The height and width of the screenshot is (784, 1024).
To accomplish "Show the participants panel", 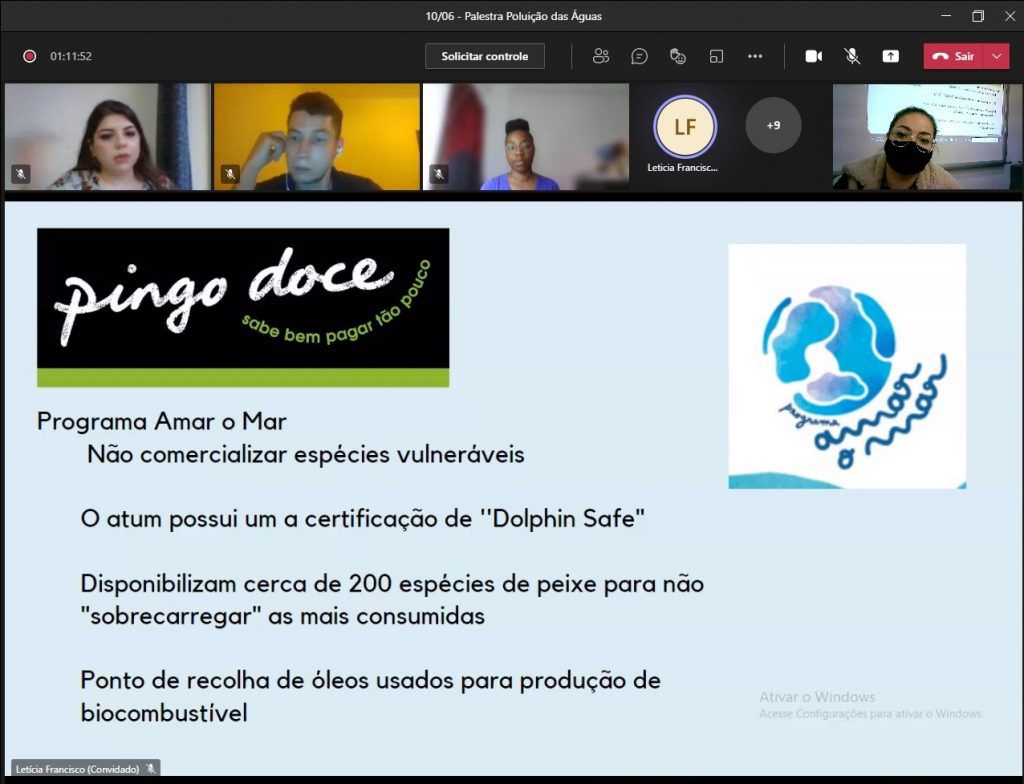I will point(601,56).
